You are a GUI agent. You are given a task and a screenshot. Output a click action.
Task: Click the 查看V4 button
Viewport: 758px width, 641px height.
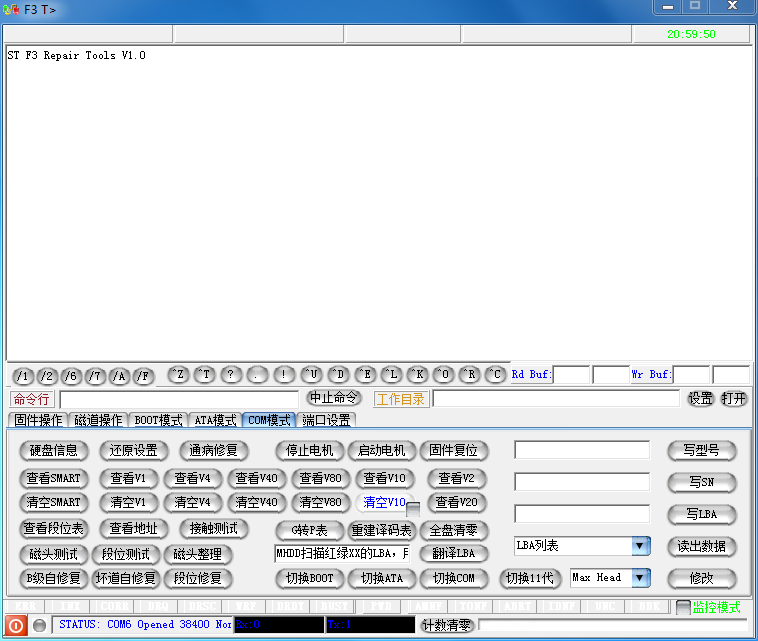tap(192, 479)
